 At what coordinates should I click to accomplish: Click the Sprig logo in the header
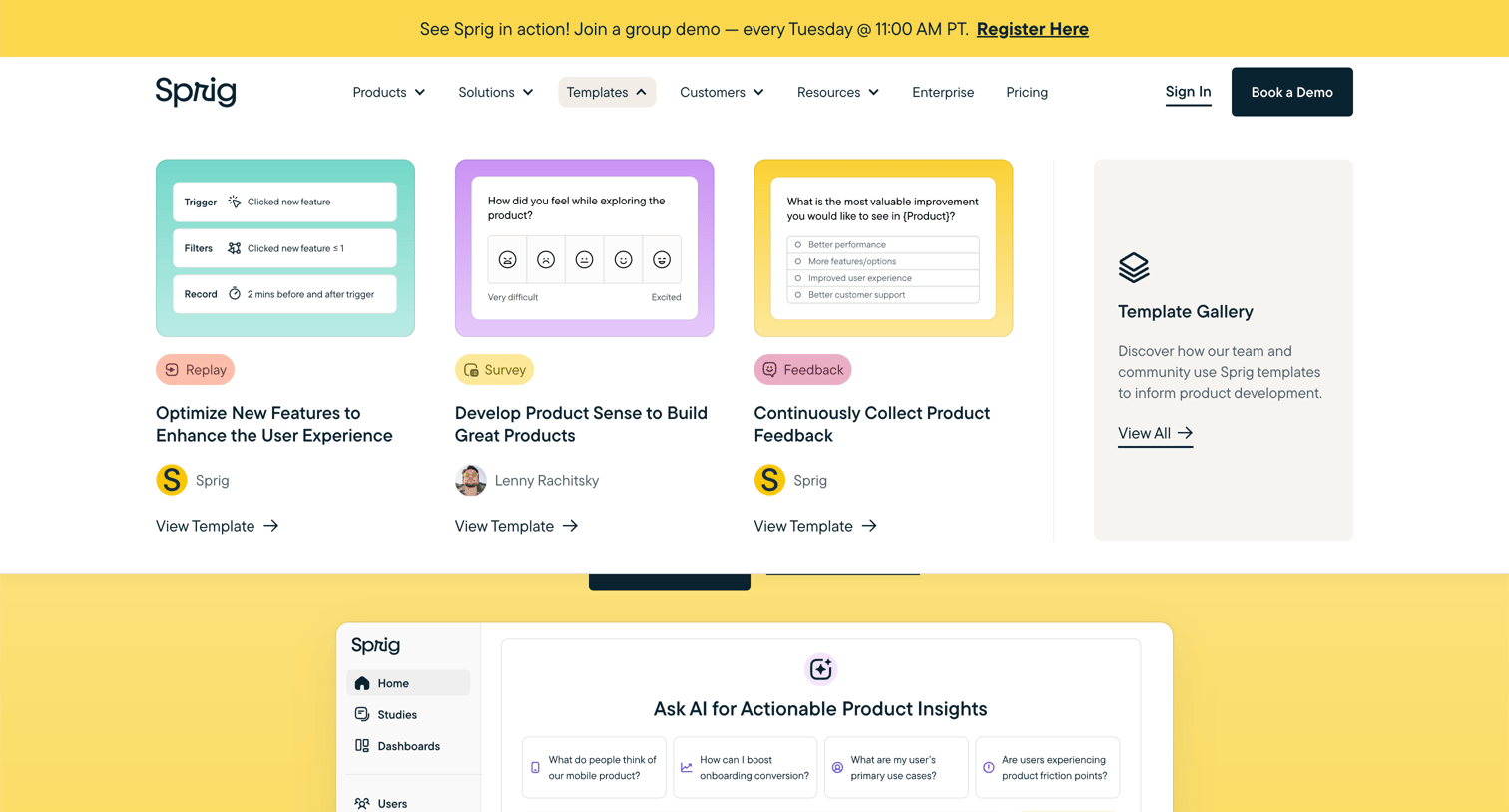196,92
